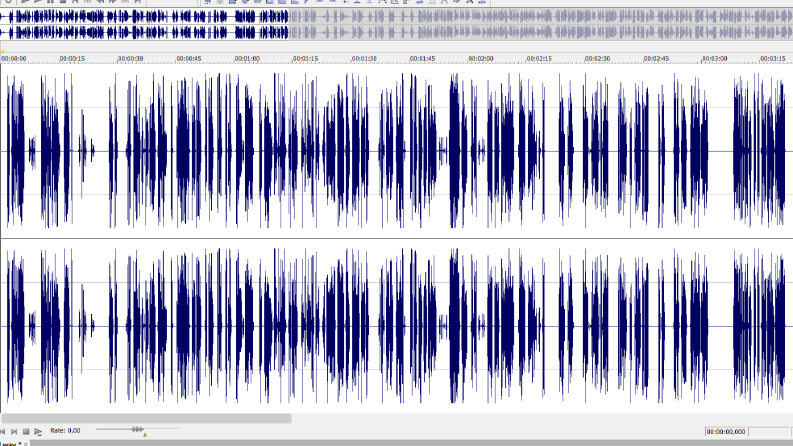The width and height of the screenshot is (793, 446).
Task: Click the 00:00:30 mark on time ruler
Action: tap(130, 59)
